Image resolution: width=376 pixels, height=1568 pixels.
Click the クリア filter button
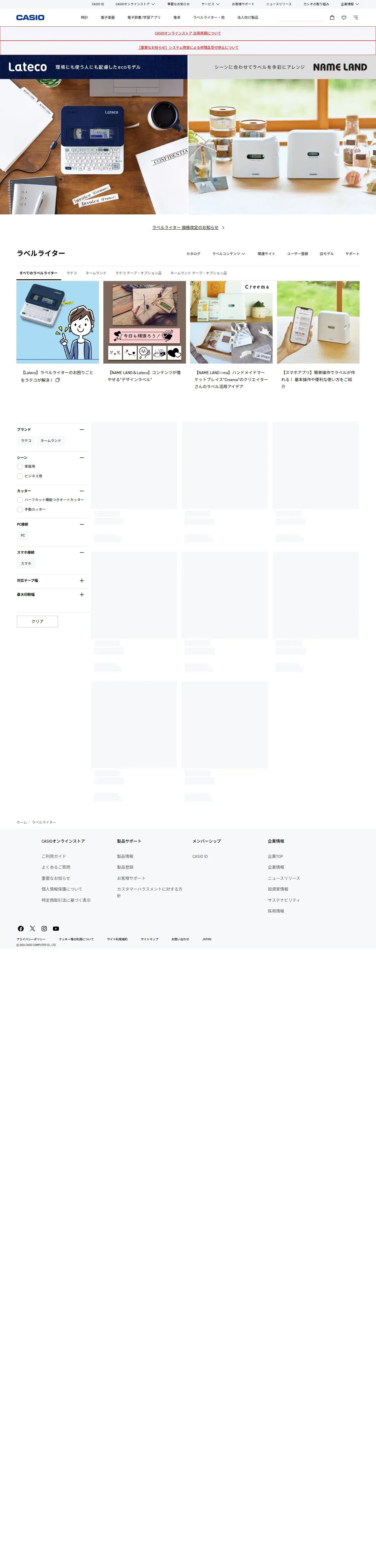[37, 622]
